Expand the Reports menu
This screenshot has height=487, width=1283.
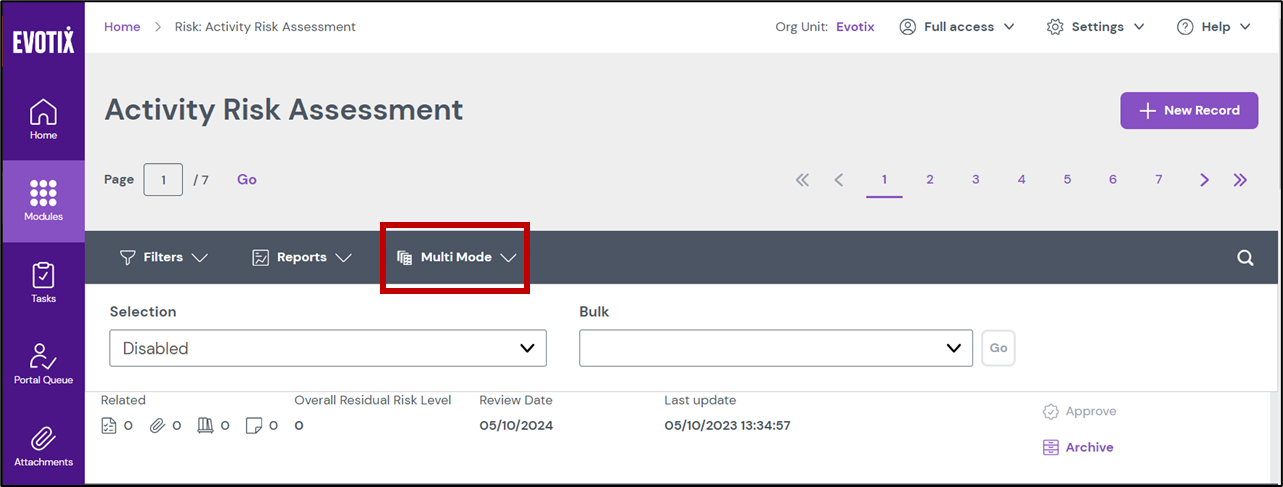pyautogui.click(x=301, y=258)
